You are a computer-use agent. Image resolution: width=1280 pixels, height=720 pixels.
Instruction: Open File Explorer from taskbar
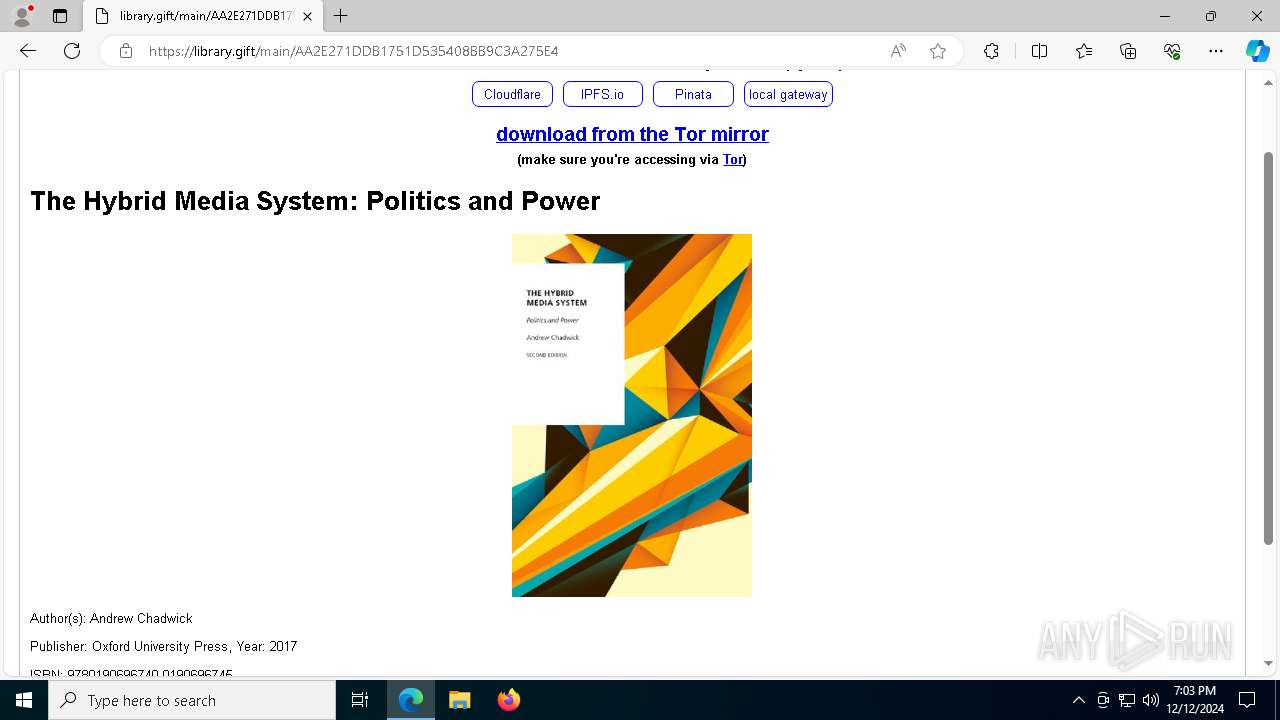click(x=459, y=700)
